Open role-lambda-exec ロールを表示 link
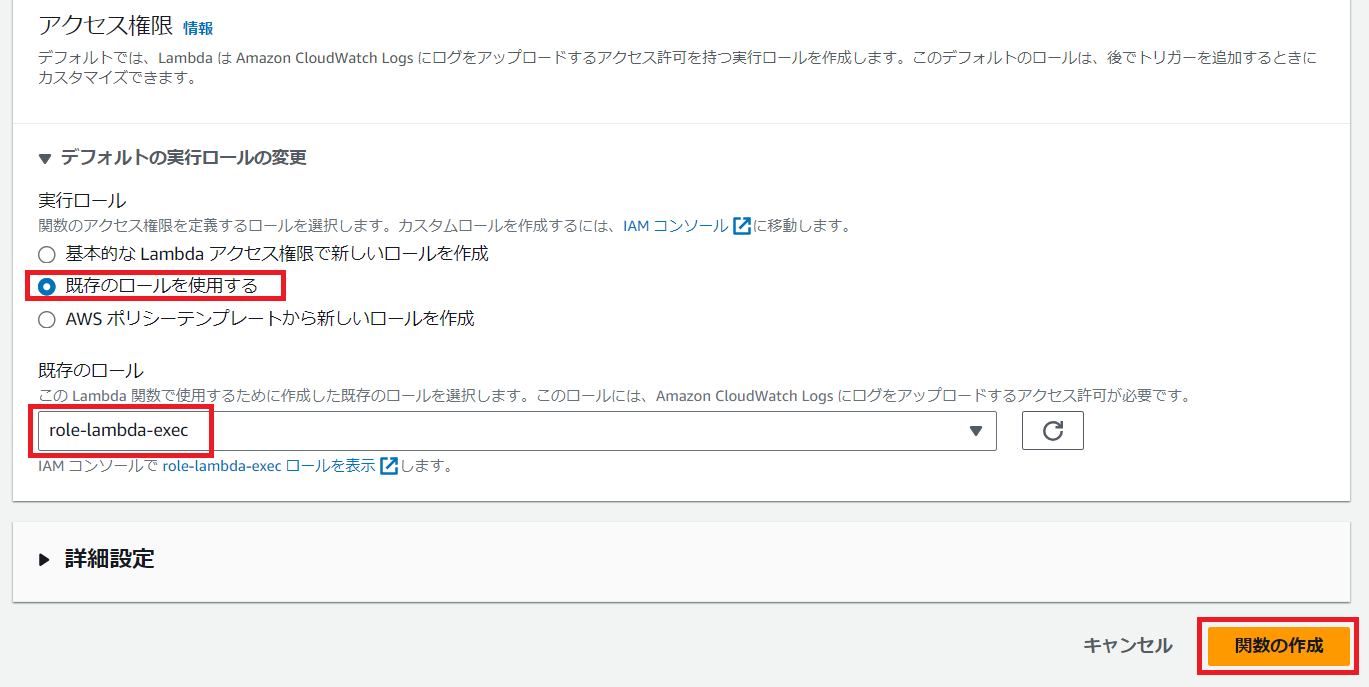 (x=268, y=466)
